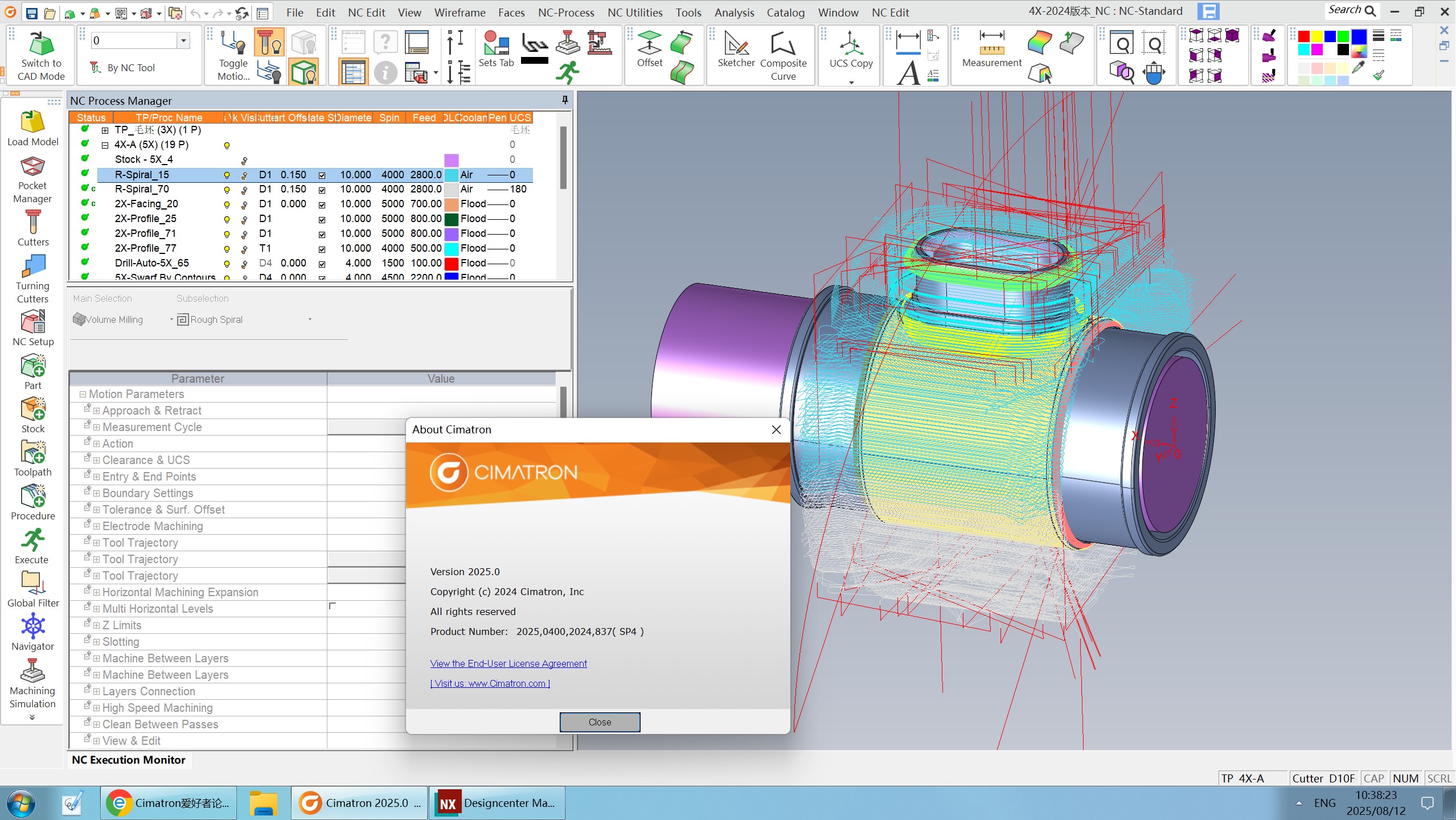Pin the NC Process Manager panel
This screenshot has width=1456, height=820.
[564, 100]
